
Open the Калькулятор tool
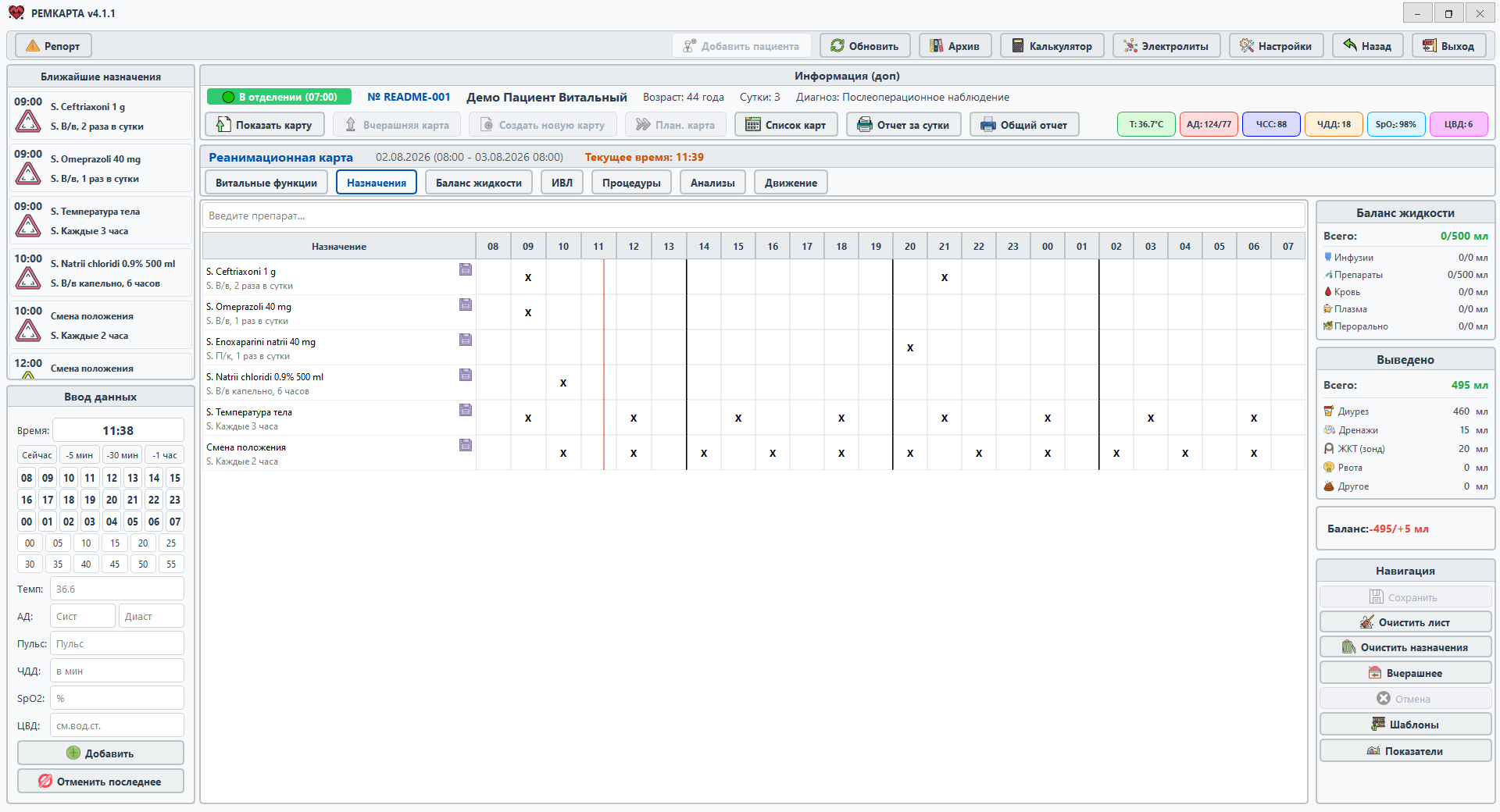[1052, 46]
